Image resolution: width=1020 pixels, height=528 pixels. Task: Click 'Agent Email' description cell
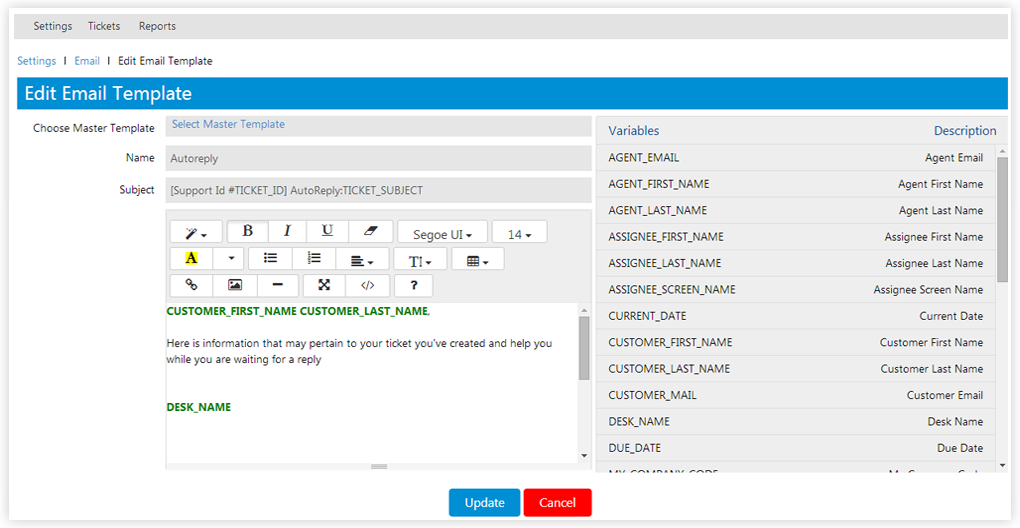954,158
